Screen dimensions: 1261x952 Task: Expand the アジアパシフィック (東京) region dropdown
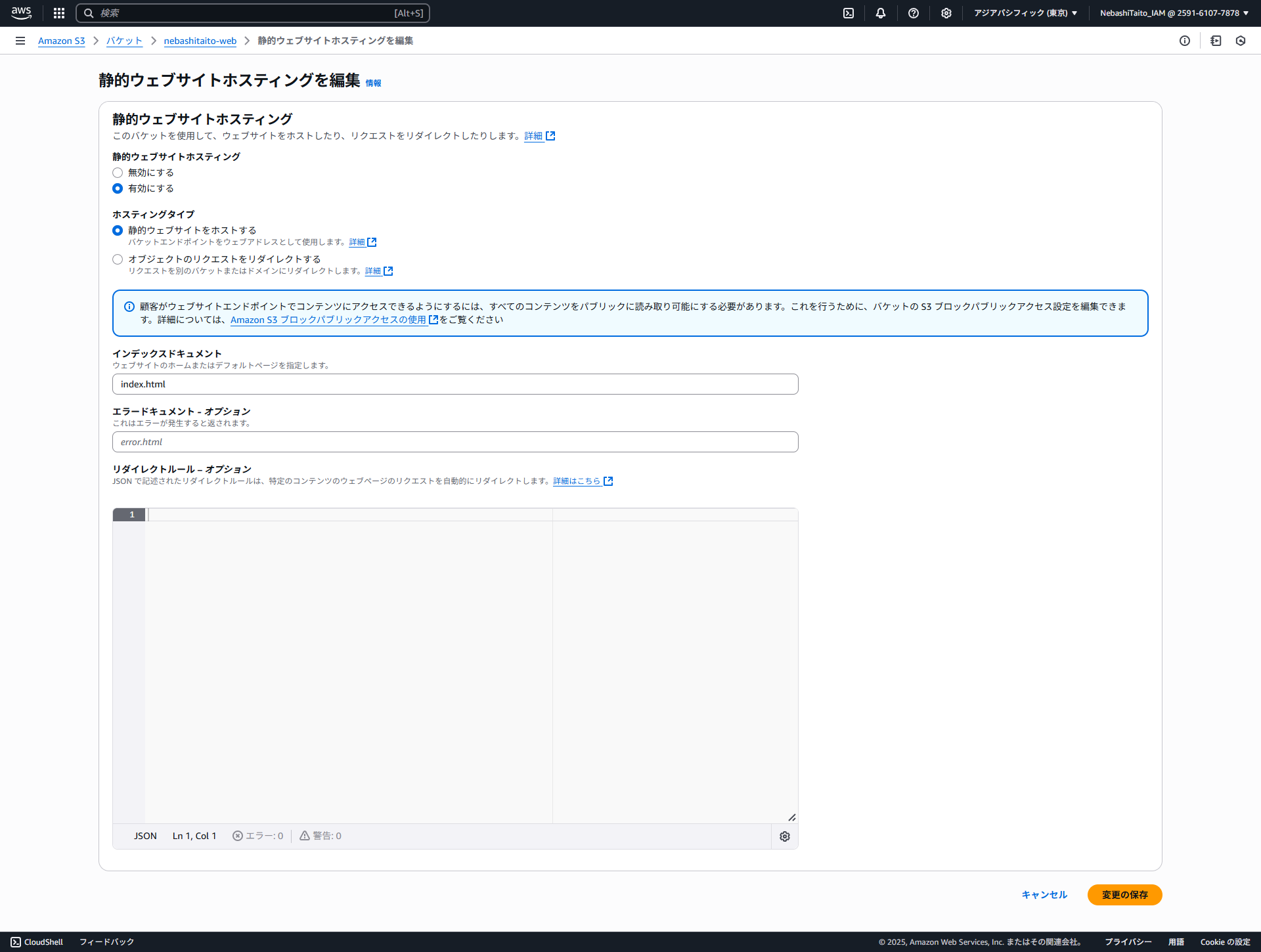coord(1025,13)
